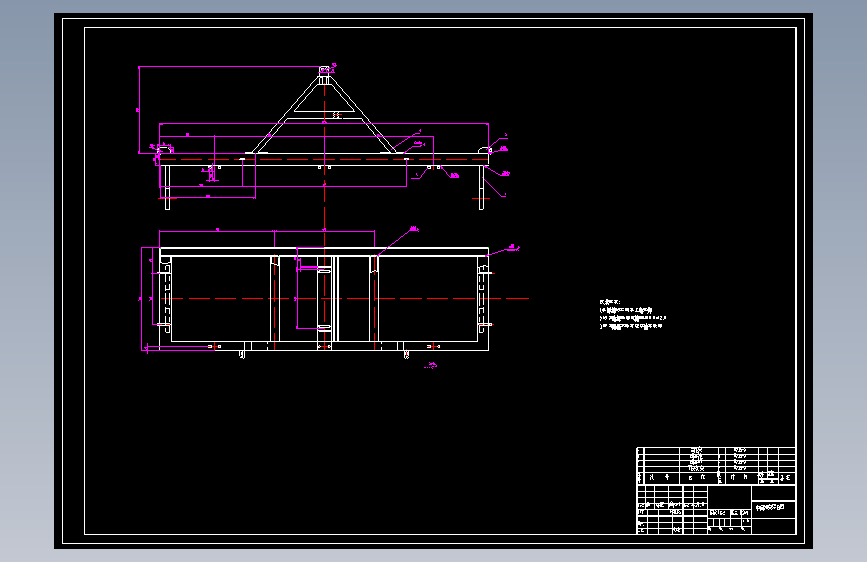Click the technical requirements note block
This screenshot has width=867, height=562.
point(632,314)
